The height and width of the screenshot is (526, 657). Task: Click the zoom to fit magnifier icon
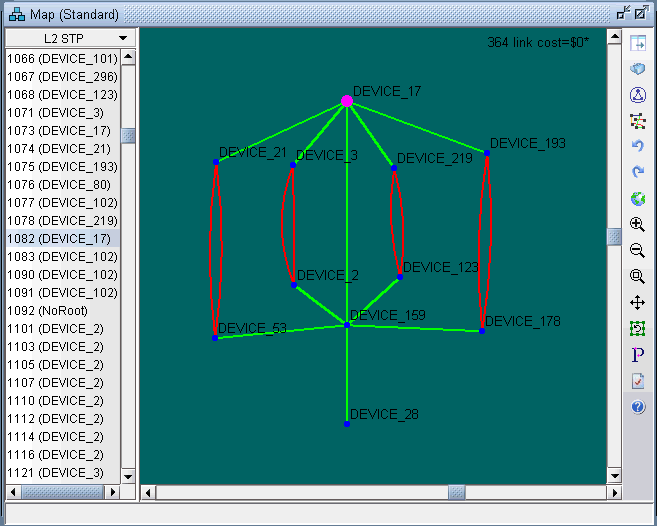pyautogui.click(x=638, y=277)
